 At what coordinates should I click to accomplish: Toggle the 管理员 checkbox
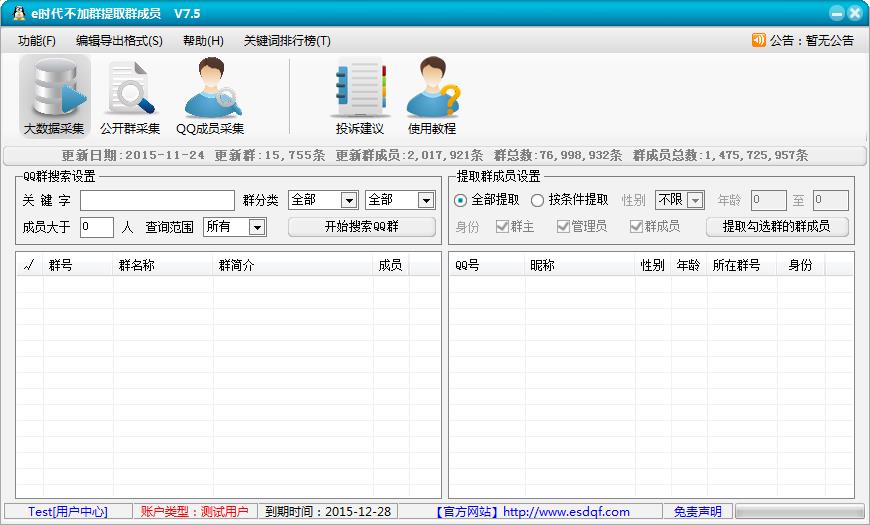[x=563, y=227]
